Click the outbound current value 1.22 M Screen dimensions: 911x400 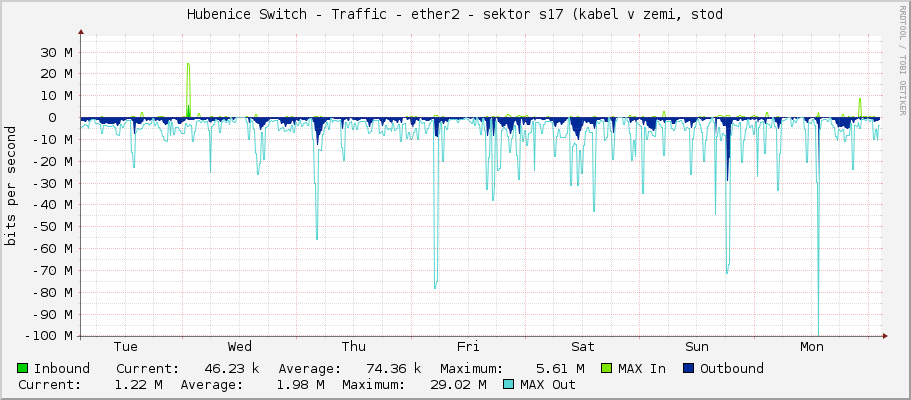pyautogui.click(x=137, y=384)
